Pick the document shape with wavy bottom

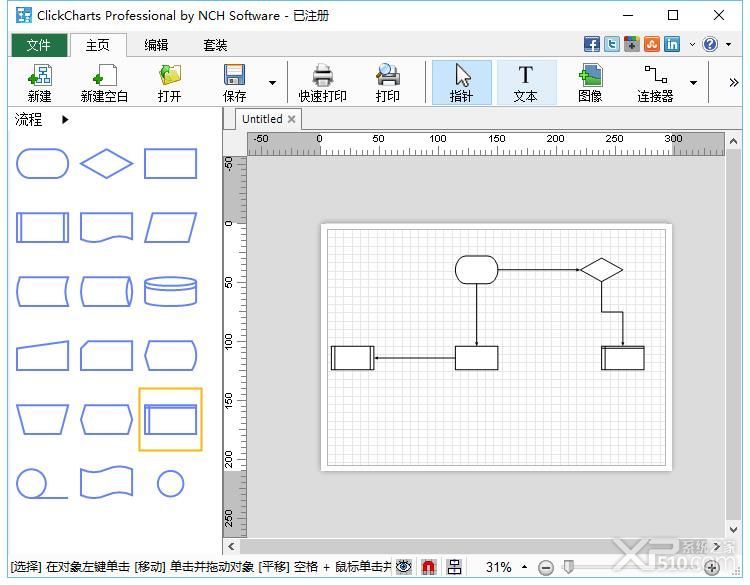click(x=106, y=228)
